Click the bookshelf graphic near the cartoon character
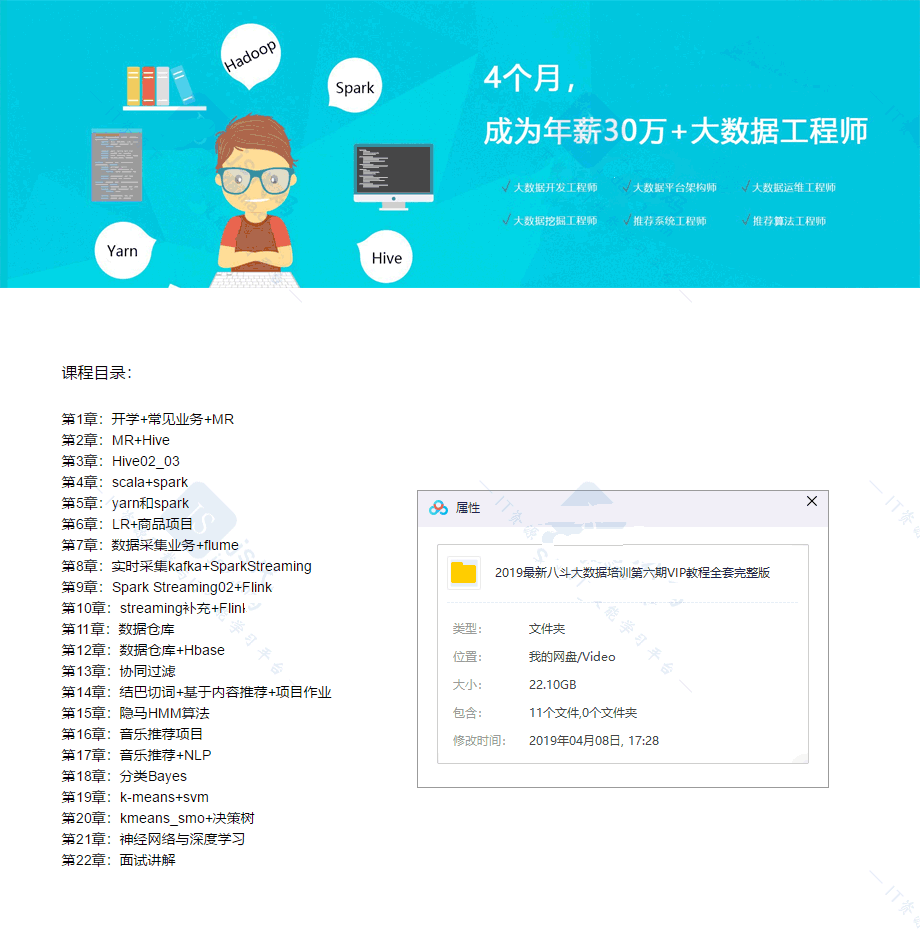The width and height of the screenshot is (920, 940). click(158, 86)
